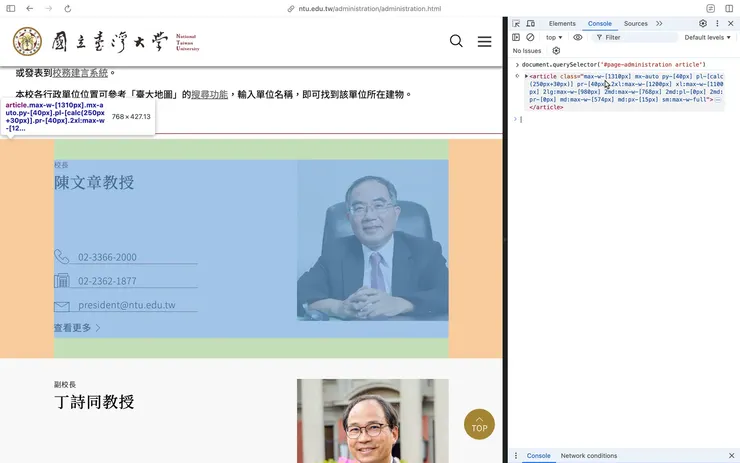The width and height of the screenshot is (740, 463).
Task: Create a live expression (eye icon)
Action: click(578, 37)
